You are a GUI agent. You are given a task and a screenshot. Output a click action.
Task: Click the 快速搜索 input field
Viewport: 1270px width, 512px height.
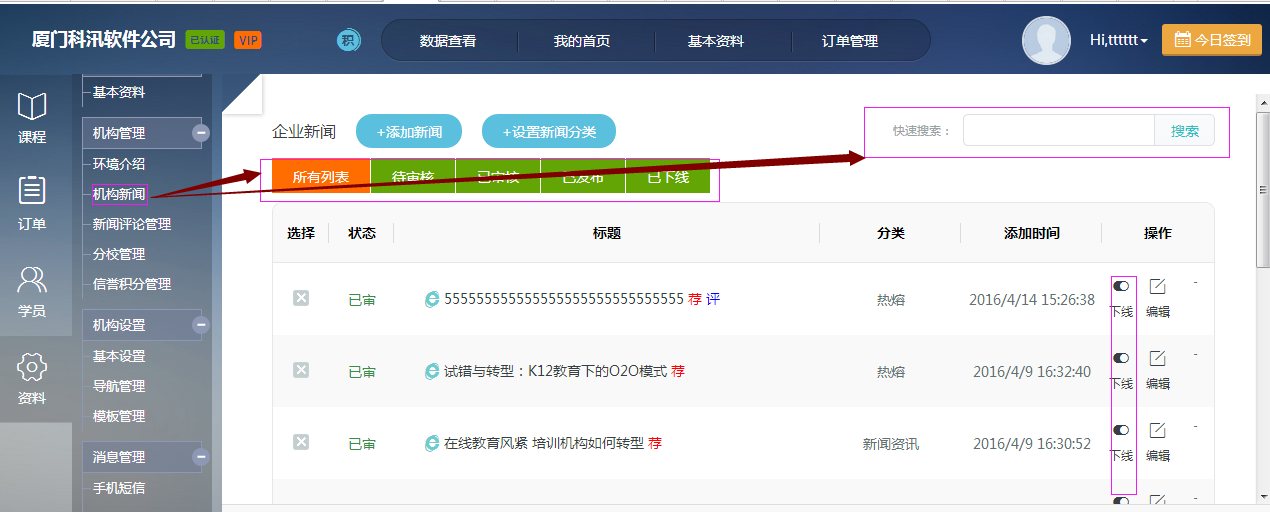click(x=1059, y=131)
